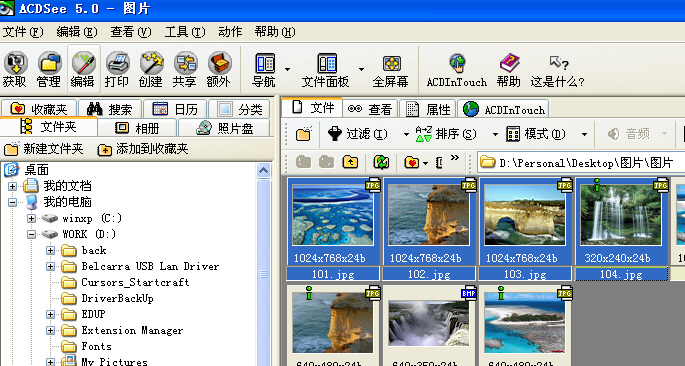This screenshot has width=685, height=366.
Task: Open the 文件(F) menu
Action: point(23,32)
